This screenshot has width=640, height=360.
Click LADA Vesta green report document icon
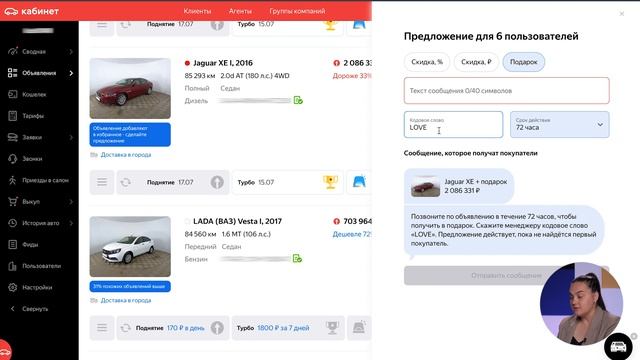point(297,258)
